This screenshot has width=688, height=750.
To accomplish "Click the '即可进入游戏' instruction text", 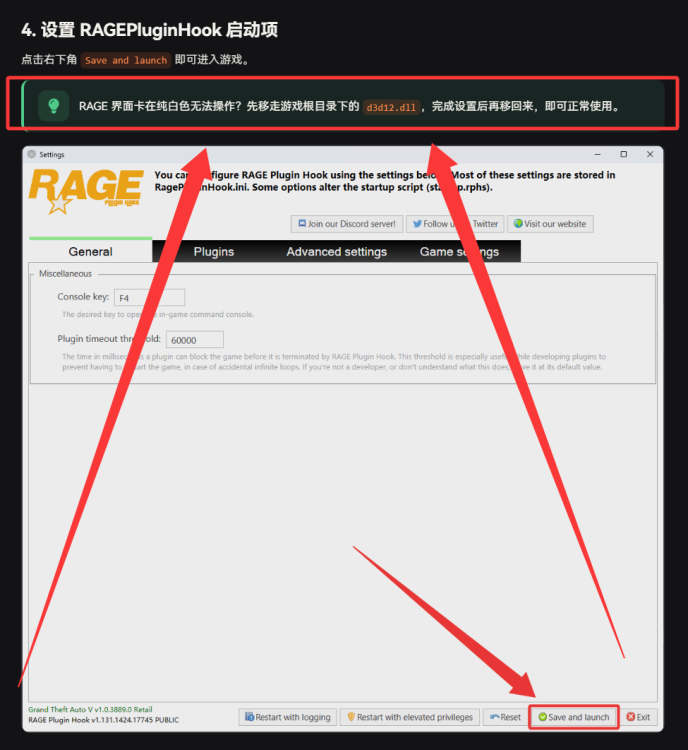I will click(x=211, y=59).
